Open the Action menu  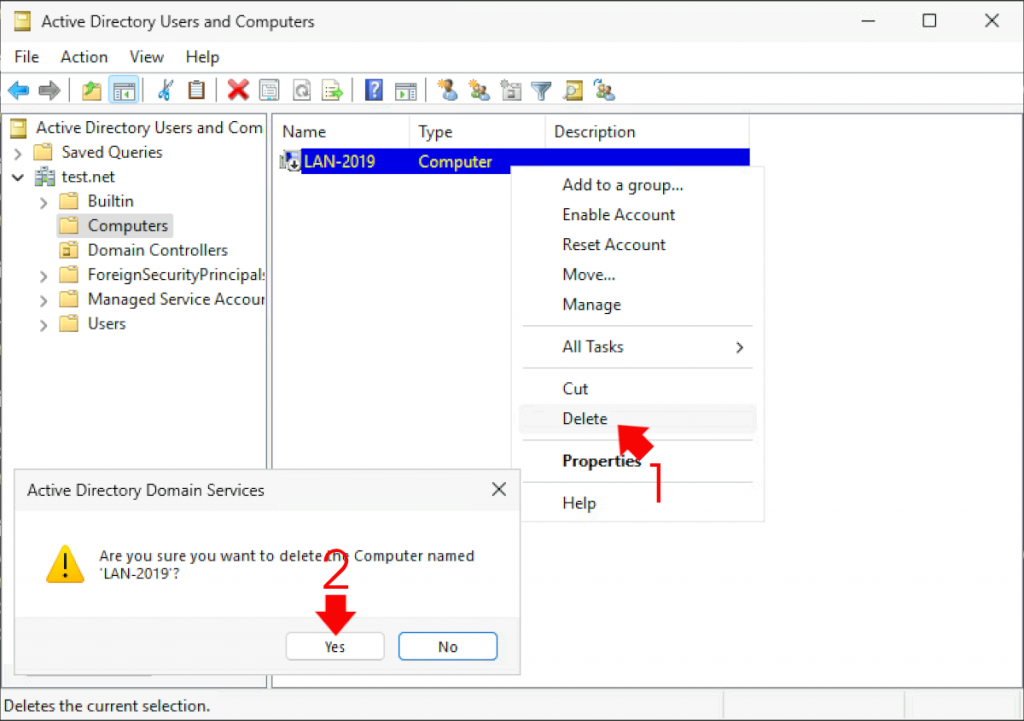coord(84,57)
